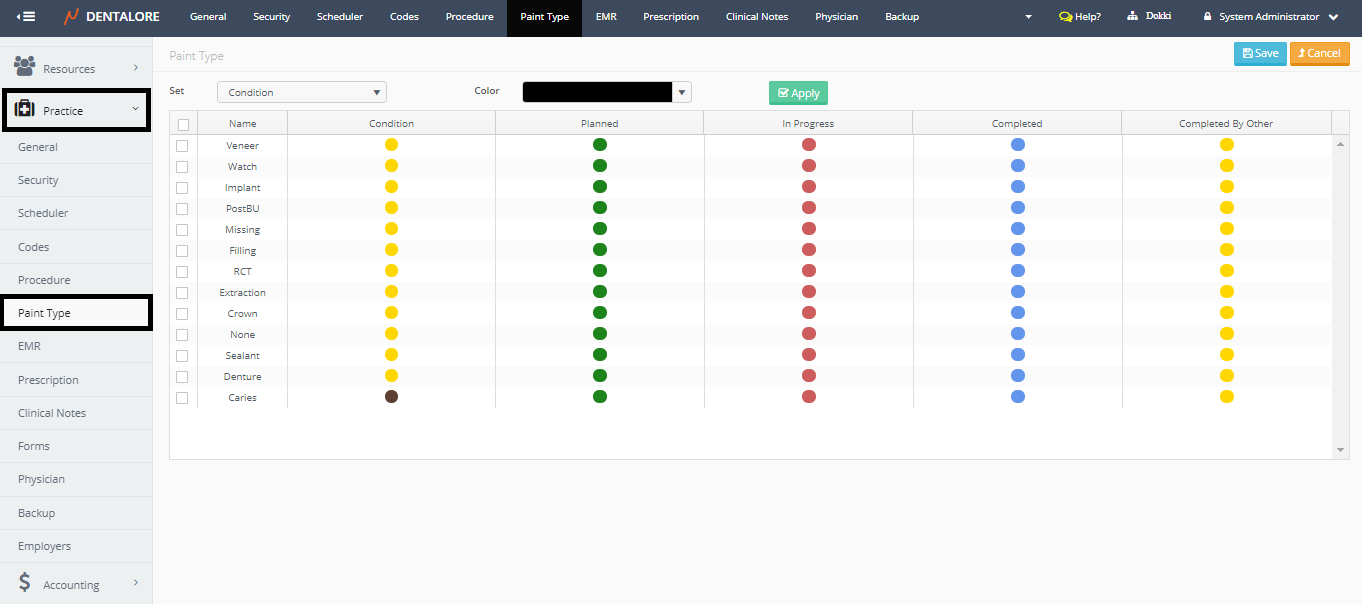Screen dimensions: 1362x604
Task: Open the Help chat icon
Action: pos(1065,17)
